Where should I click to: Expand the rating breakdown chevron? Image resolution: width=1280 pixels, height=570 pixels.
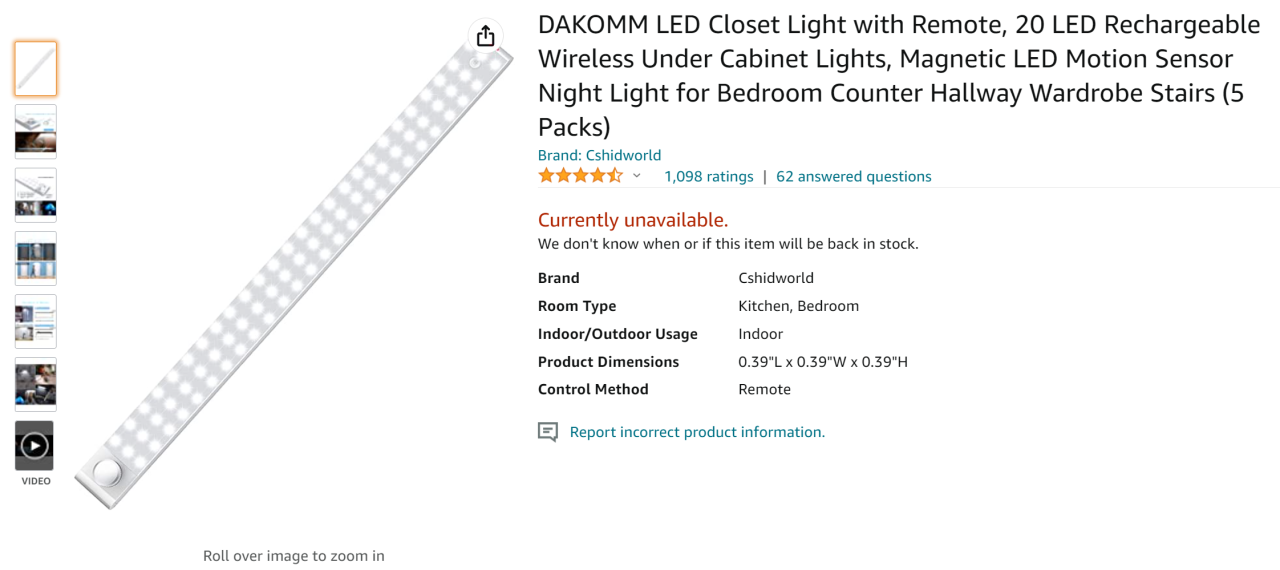(637, 176)
